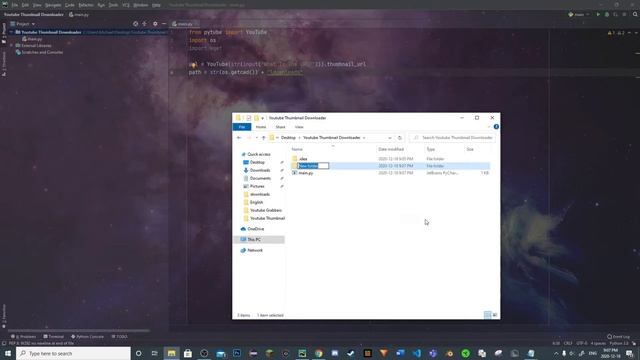The image size is (640, 360).
Task: Open the File menu in PyCharm
Action: pos(15,5)
